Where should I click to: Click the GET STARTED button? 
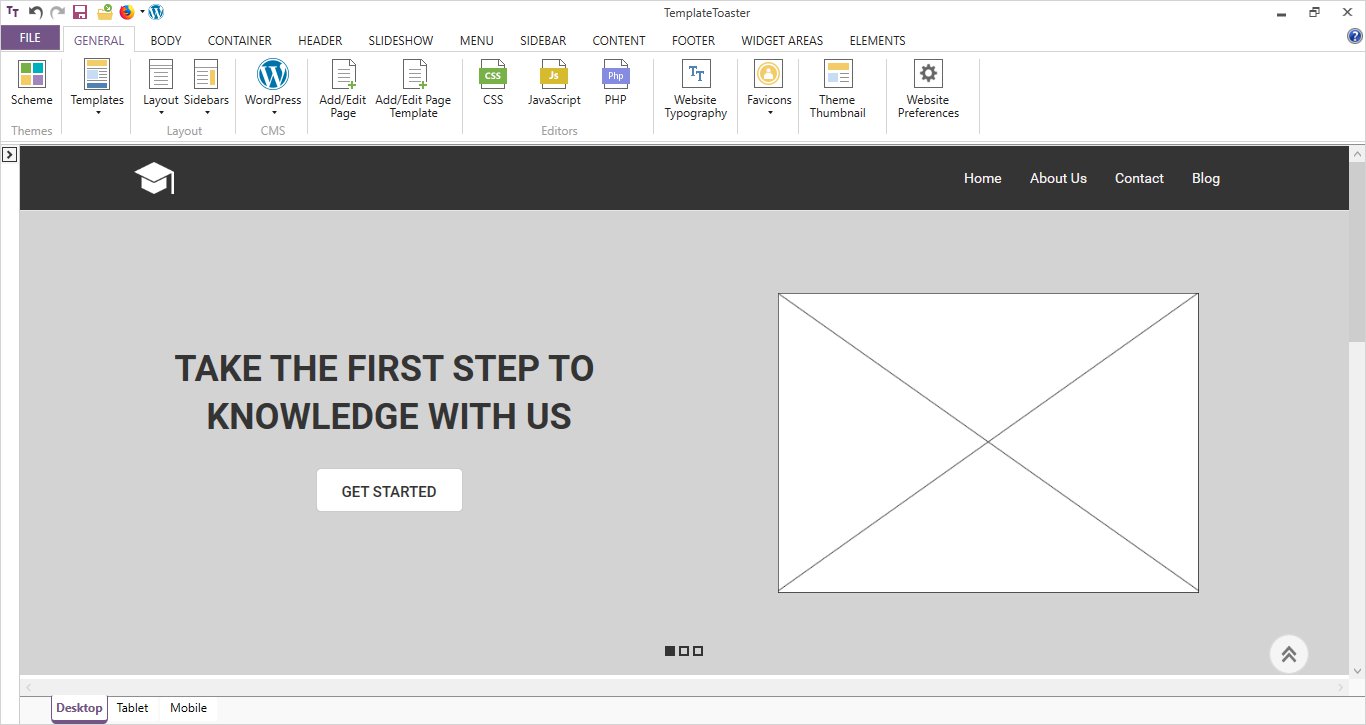coord(389,491)
